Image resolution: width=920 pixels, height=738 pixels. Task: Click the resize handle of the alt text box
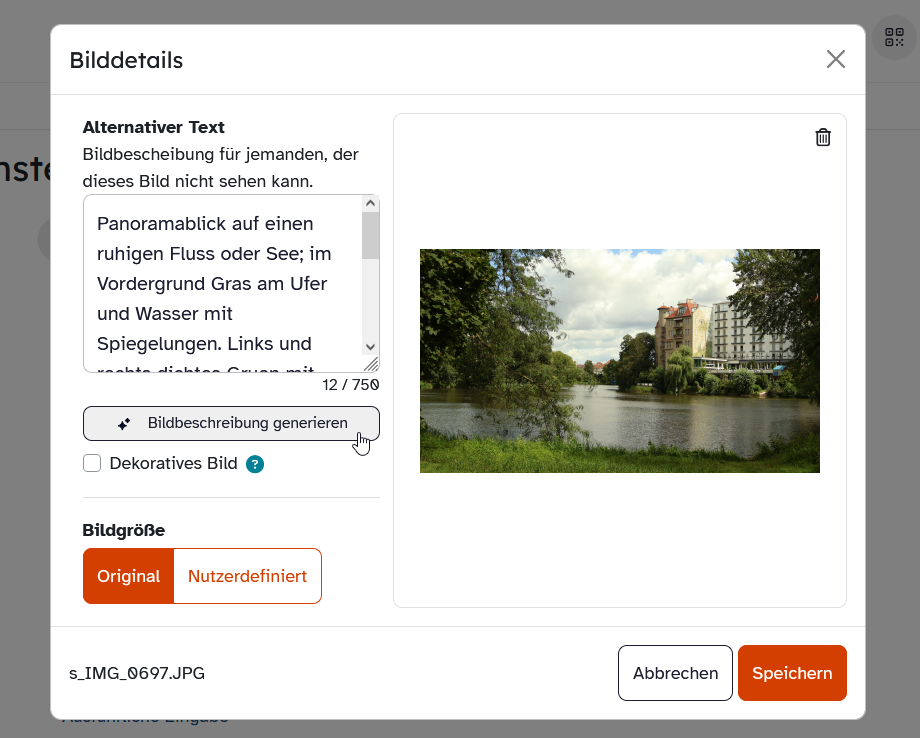(370, 364)
